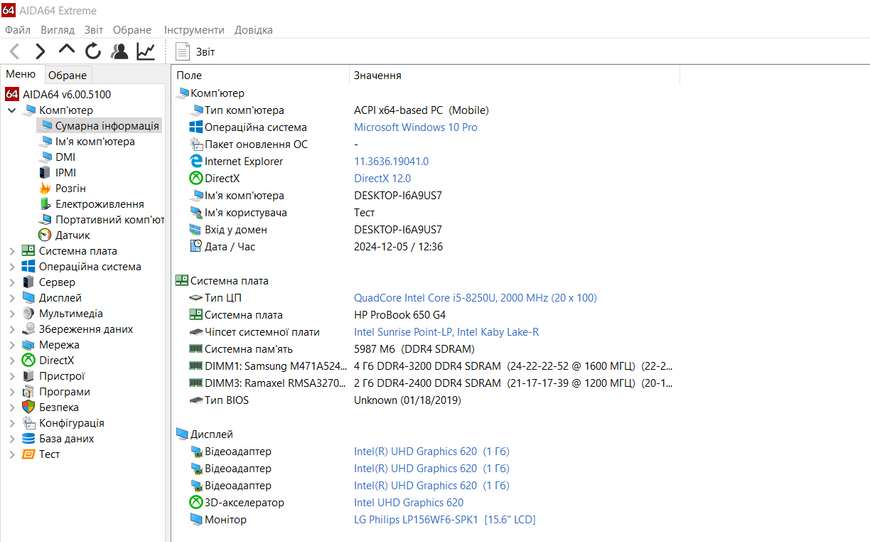Click the Розгін flame icon
Image resolution: width=870 pixels, height=542 pixels.
click(45, 189)
